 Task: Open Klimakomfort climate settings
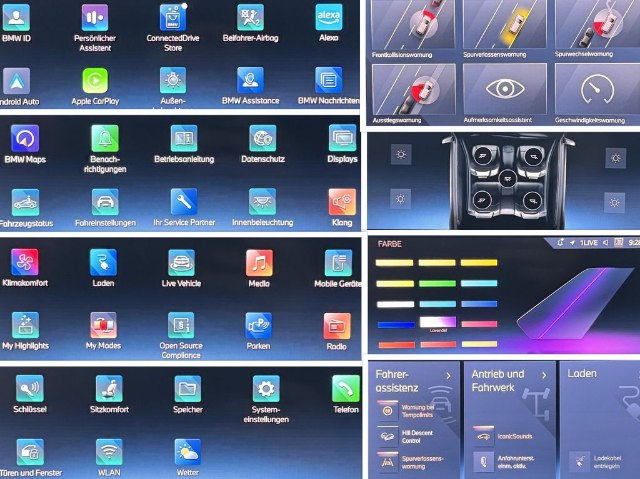pyautogui.click(x=25, y=263)
